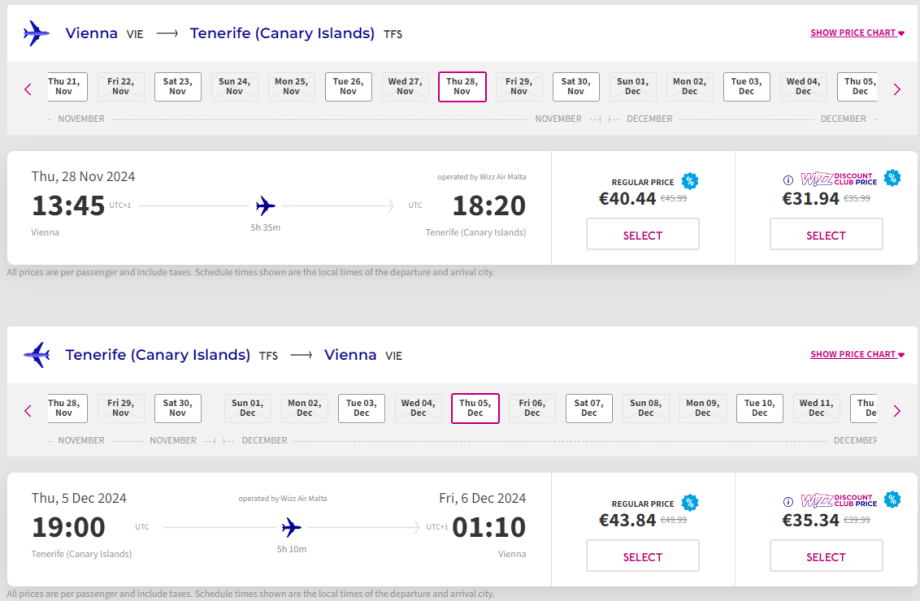Click the outbound flight plane icon next to Vienna
Viewport: 920px width, 601px height.
tap(36, 33)
